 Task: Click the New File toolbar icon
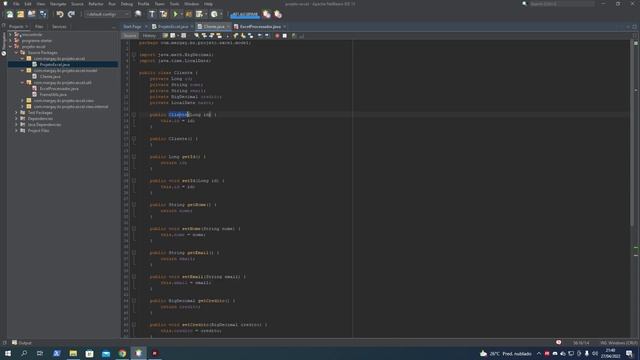coord(9,14)
